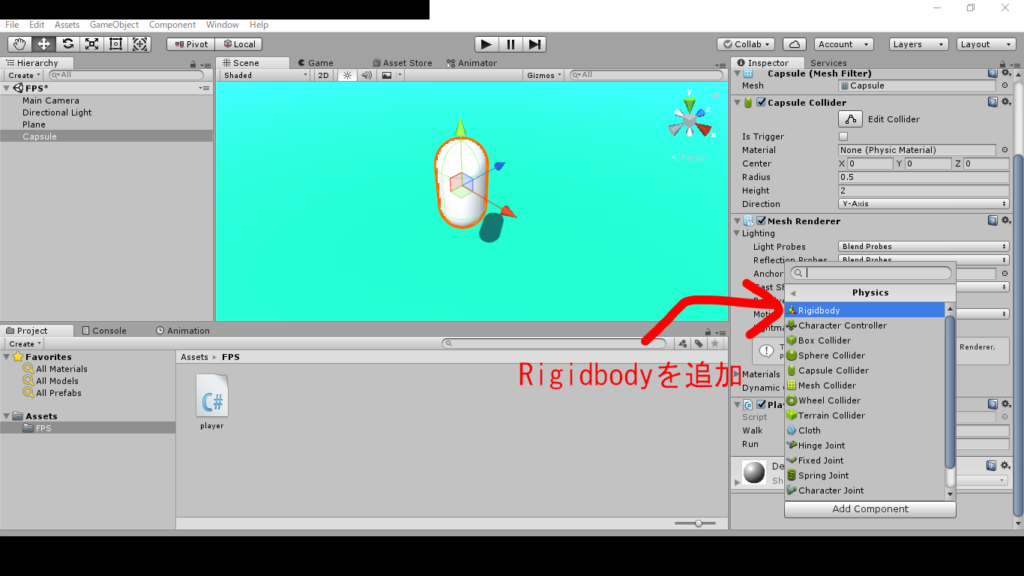Open the Layers dropdown
This screenshot has width=1024, height=576.
click(916, 44)
